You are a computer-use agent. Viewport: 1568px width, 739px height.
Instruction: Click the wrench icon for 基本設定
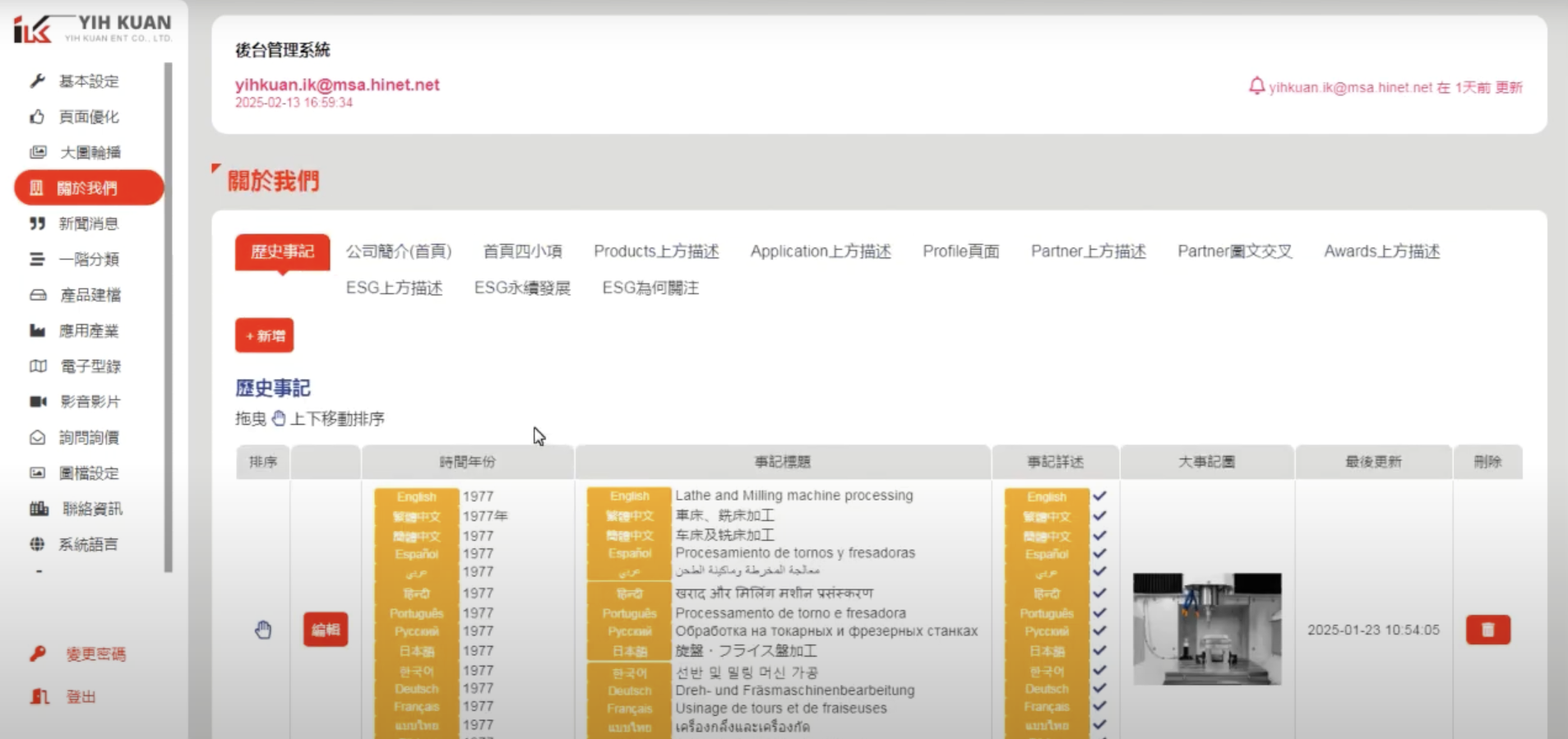pos(37,81)
